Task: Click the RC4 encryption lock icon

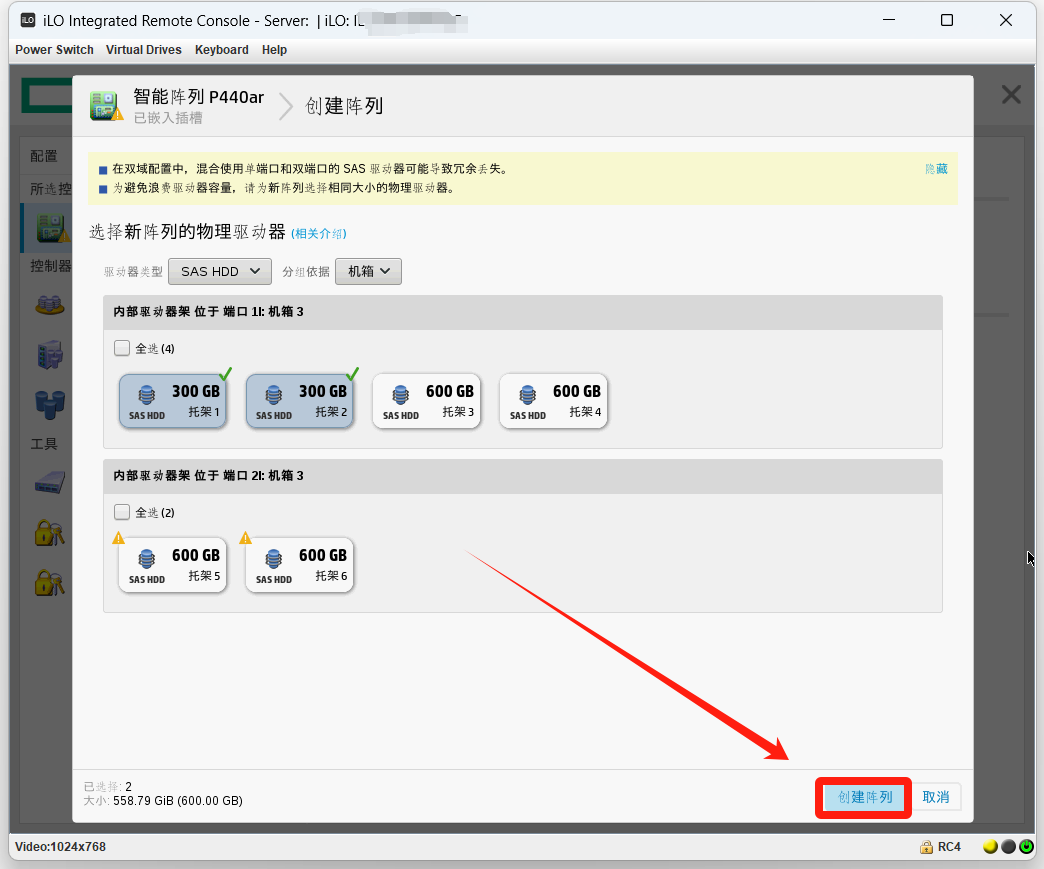Action: pos(927,847)
